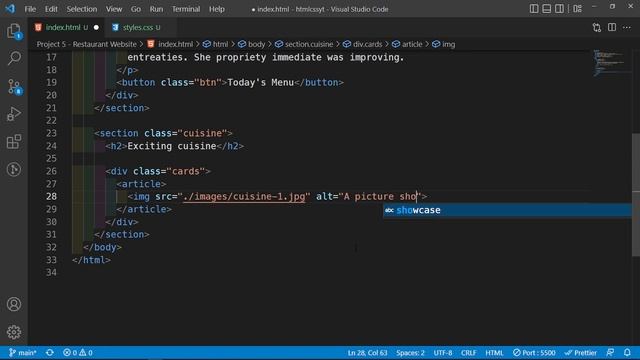Click img breadcrumb element
This screenshot has width=640, height=360.
[x=449, y=44]
